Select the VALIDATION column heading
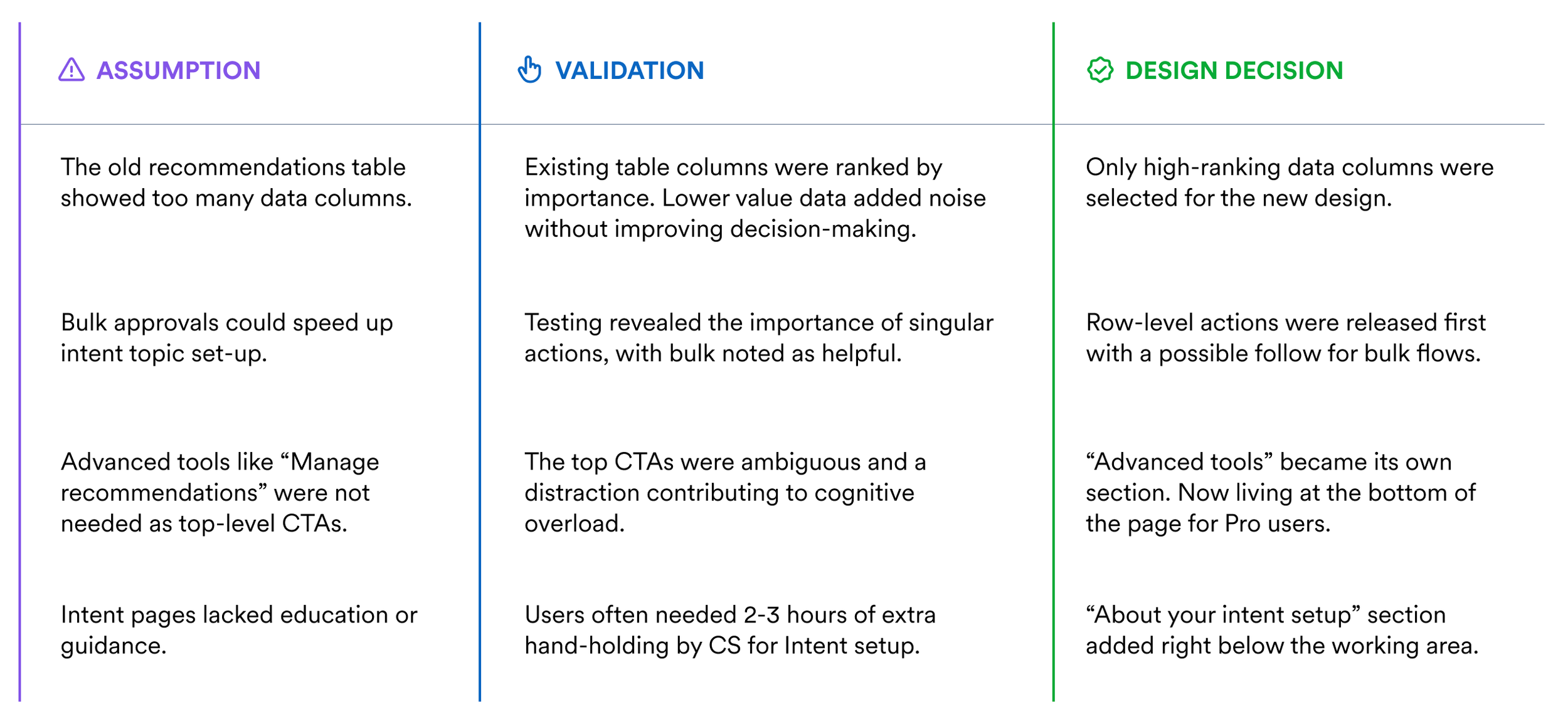The height and width of the screenshot is (714, 1568). point(630,70)
